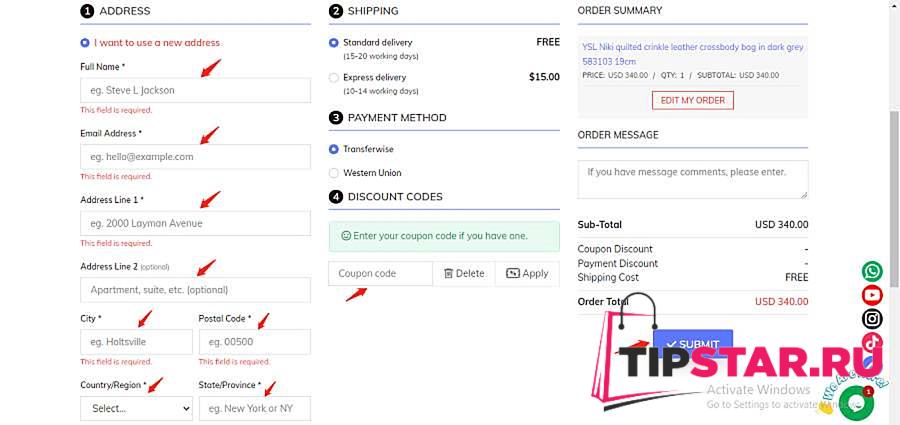Open the live chat bubble widget

click(856, 403)
